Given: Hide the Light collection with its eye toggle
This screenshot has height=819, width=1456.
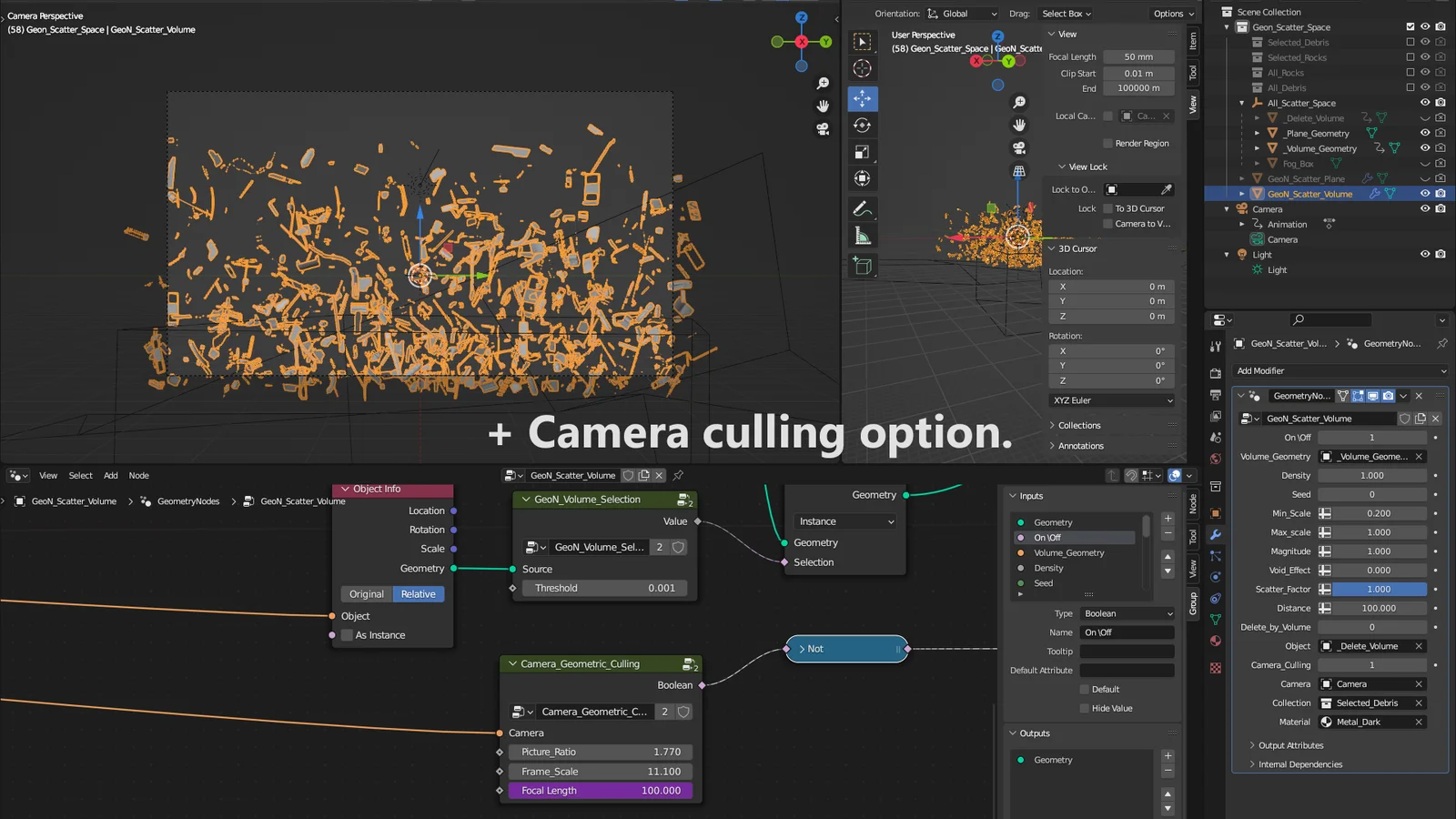Looking at the screenshot, I should (x=1425, y=253).
